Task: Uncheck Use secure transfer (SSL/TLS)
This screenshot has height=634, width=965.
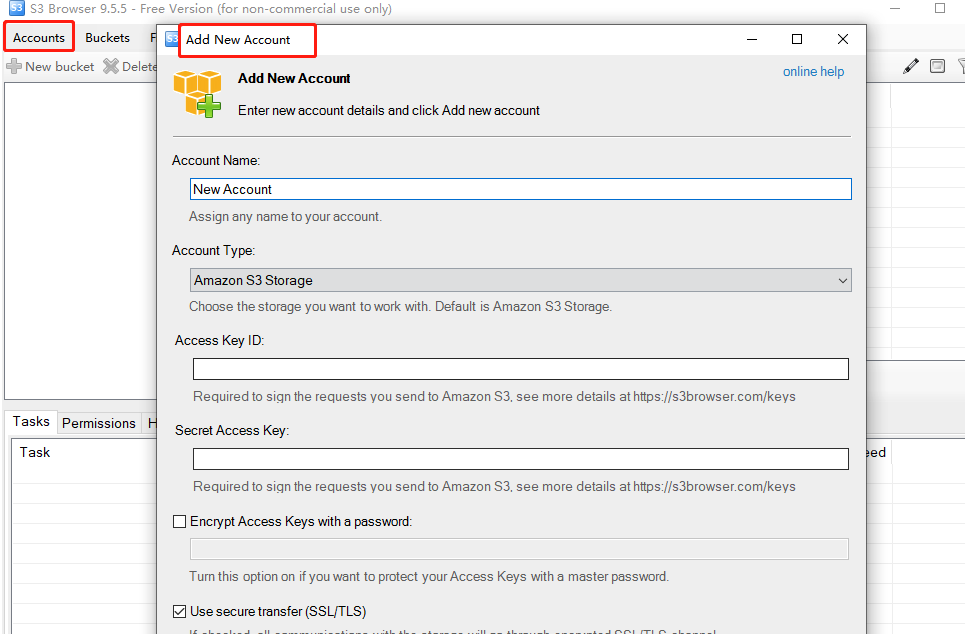Action: [179, 611]
